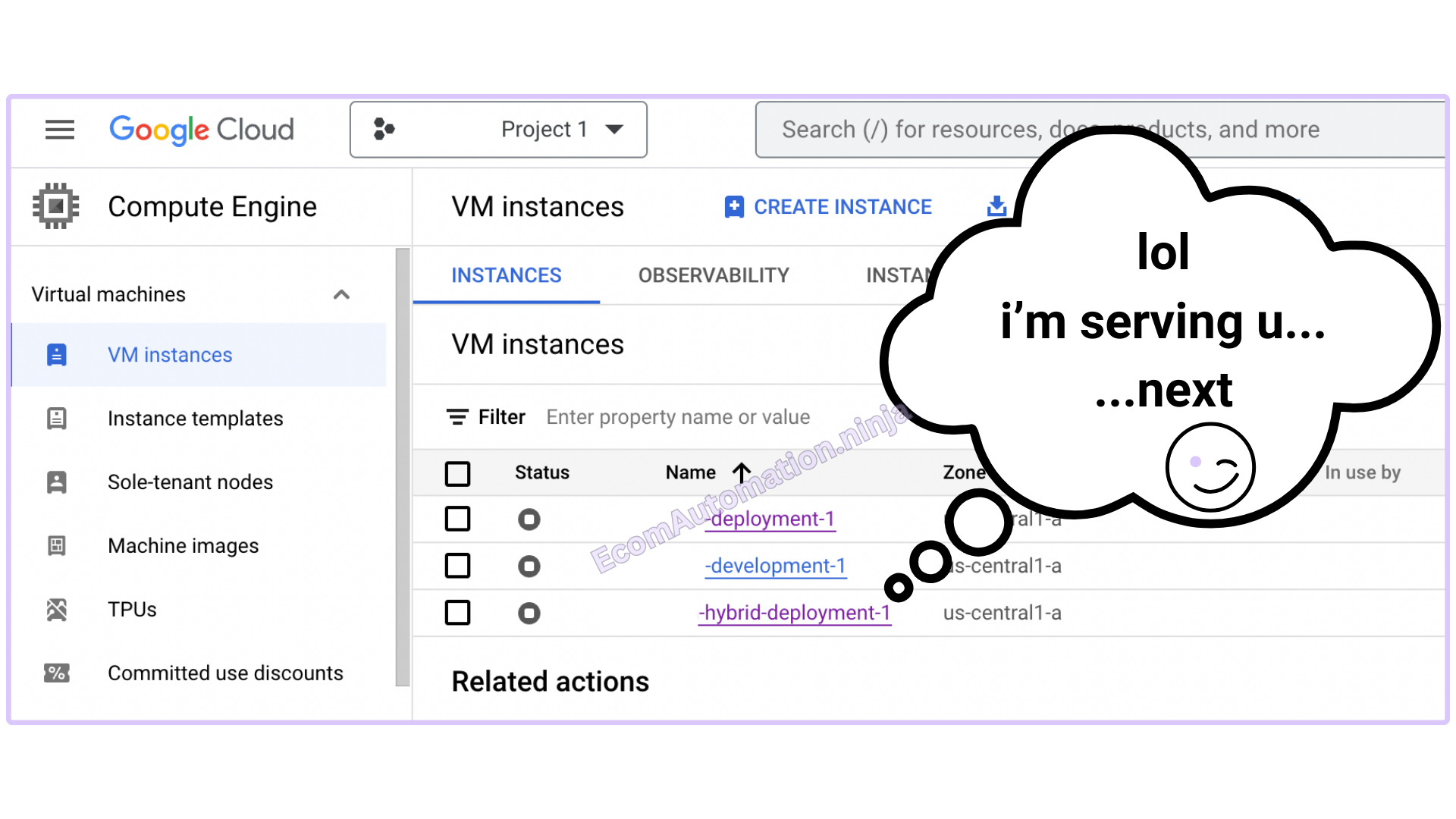Viewport: 1456px width, 819px height.
Task: Click the project hexagon dots icon
Action: [384, 130]
